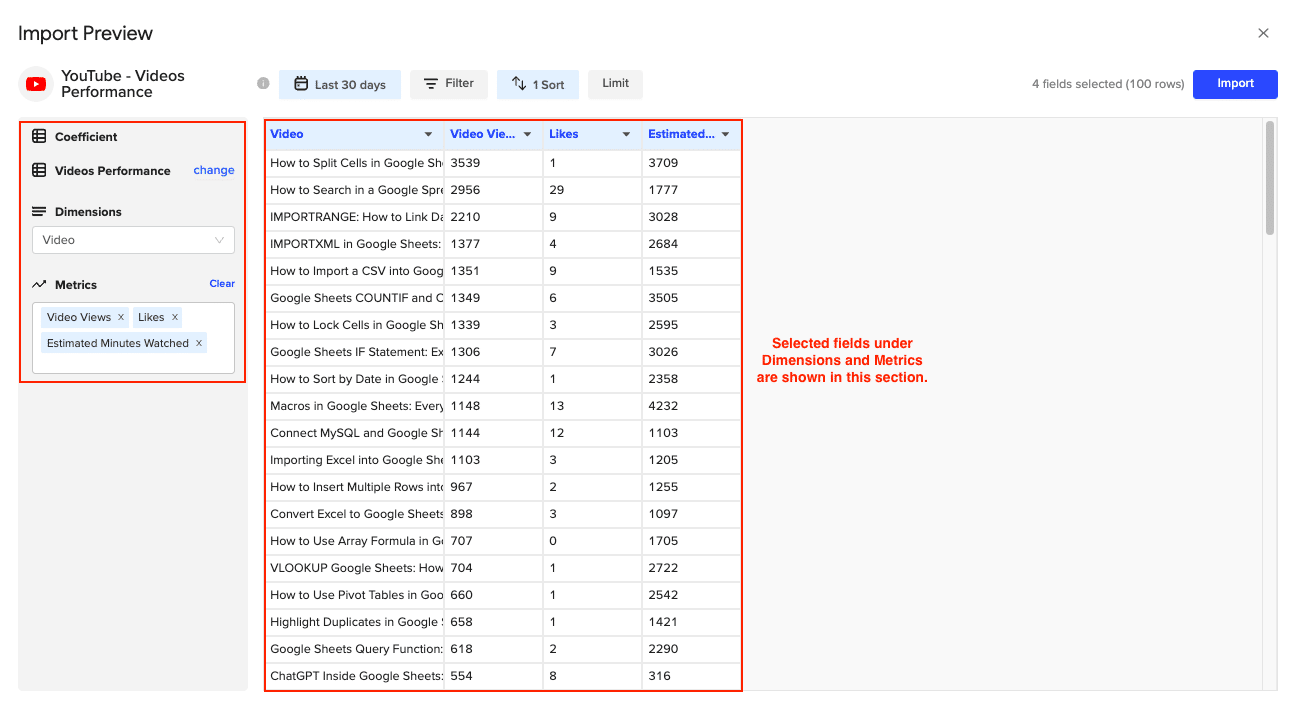Remove the Likes metric tag

[175, 317]
